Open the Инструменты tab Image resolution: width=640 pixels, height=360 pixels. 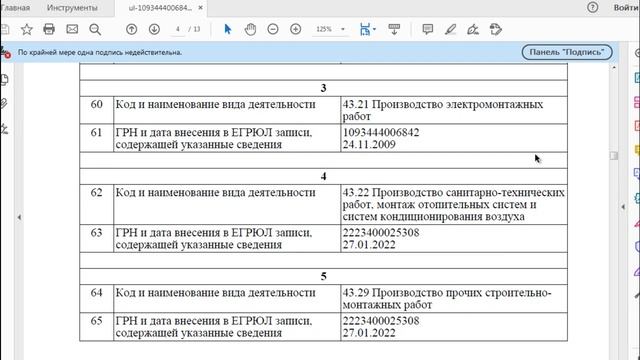(x=72, y=8)
